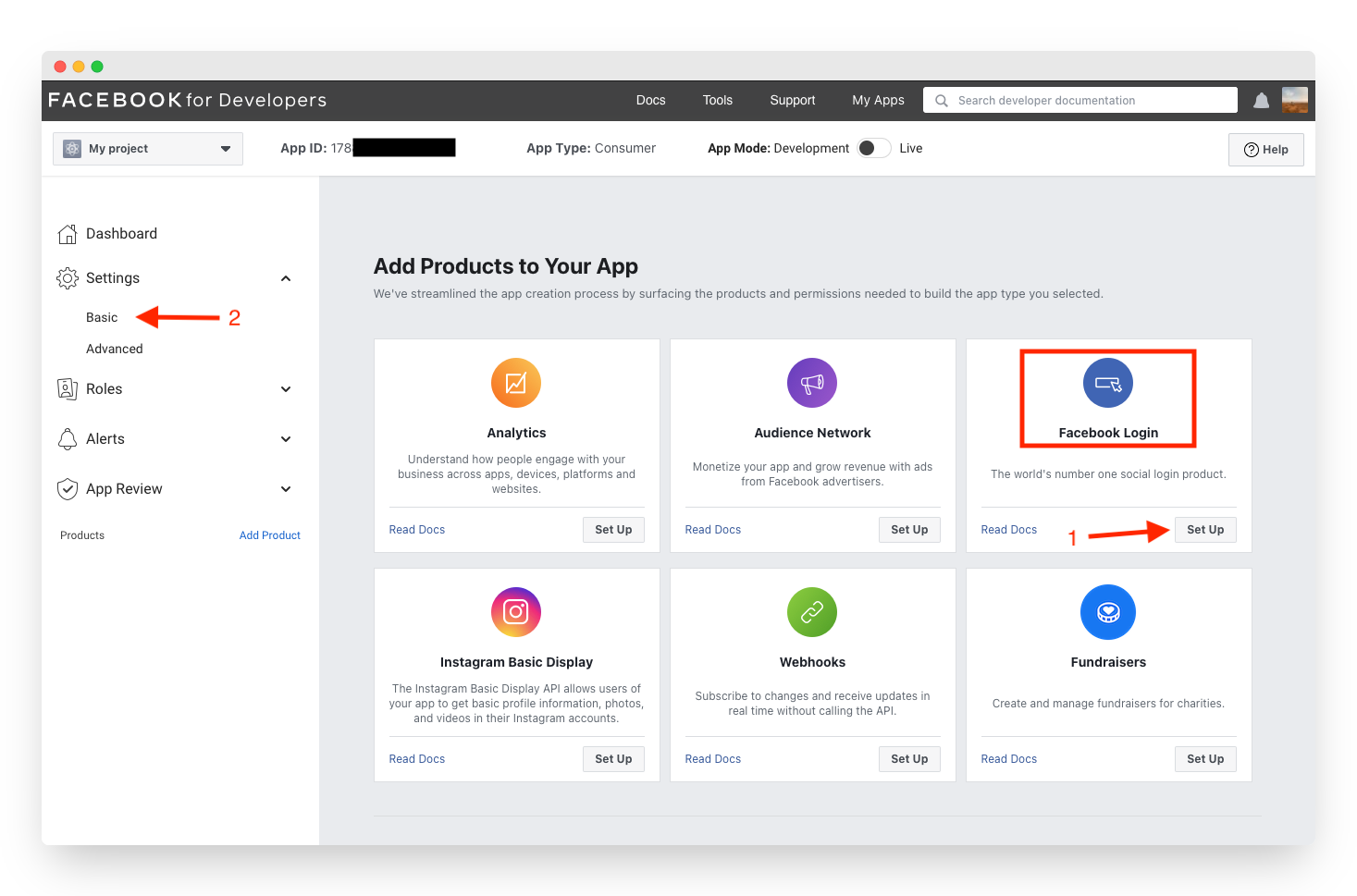1357x896 pixels.
Task: Click the Facebook Login product icon
Action: point(1108,383)
